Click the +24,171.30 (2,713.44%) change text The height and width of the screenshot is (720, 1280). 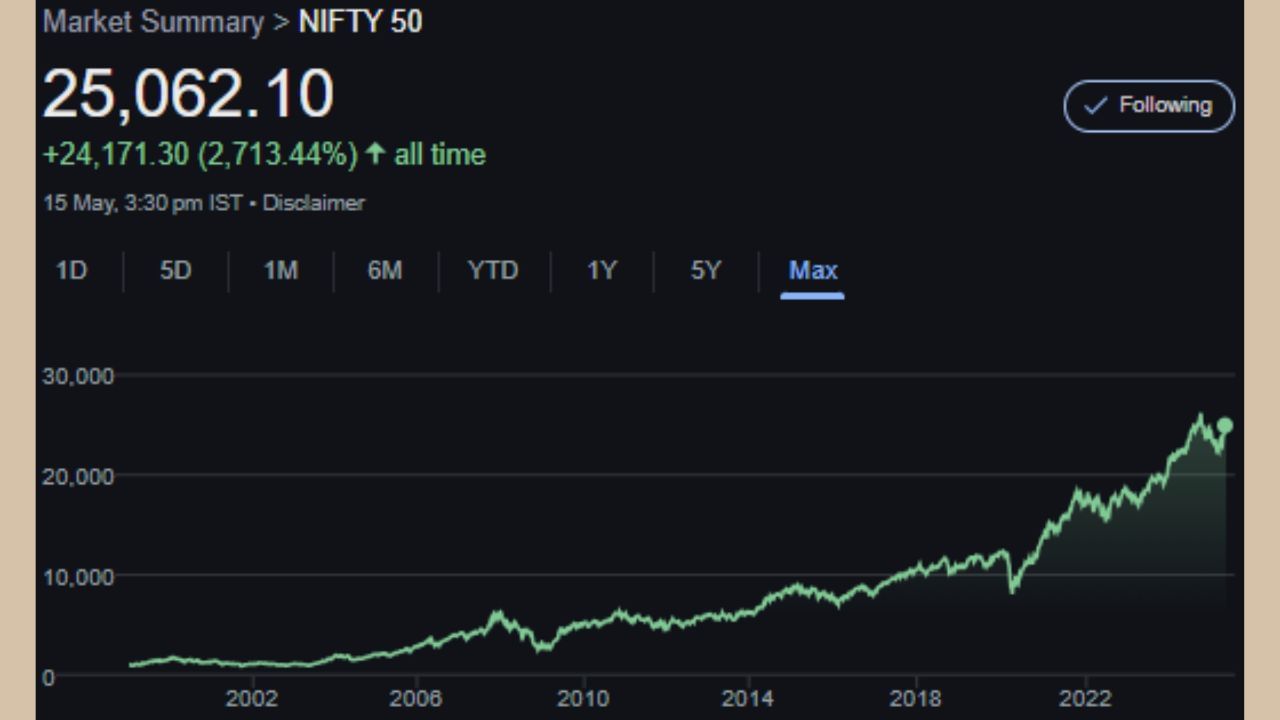[200, 155]
